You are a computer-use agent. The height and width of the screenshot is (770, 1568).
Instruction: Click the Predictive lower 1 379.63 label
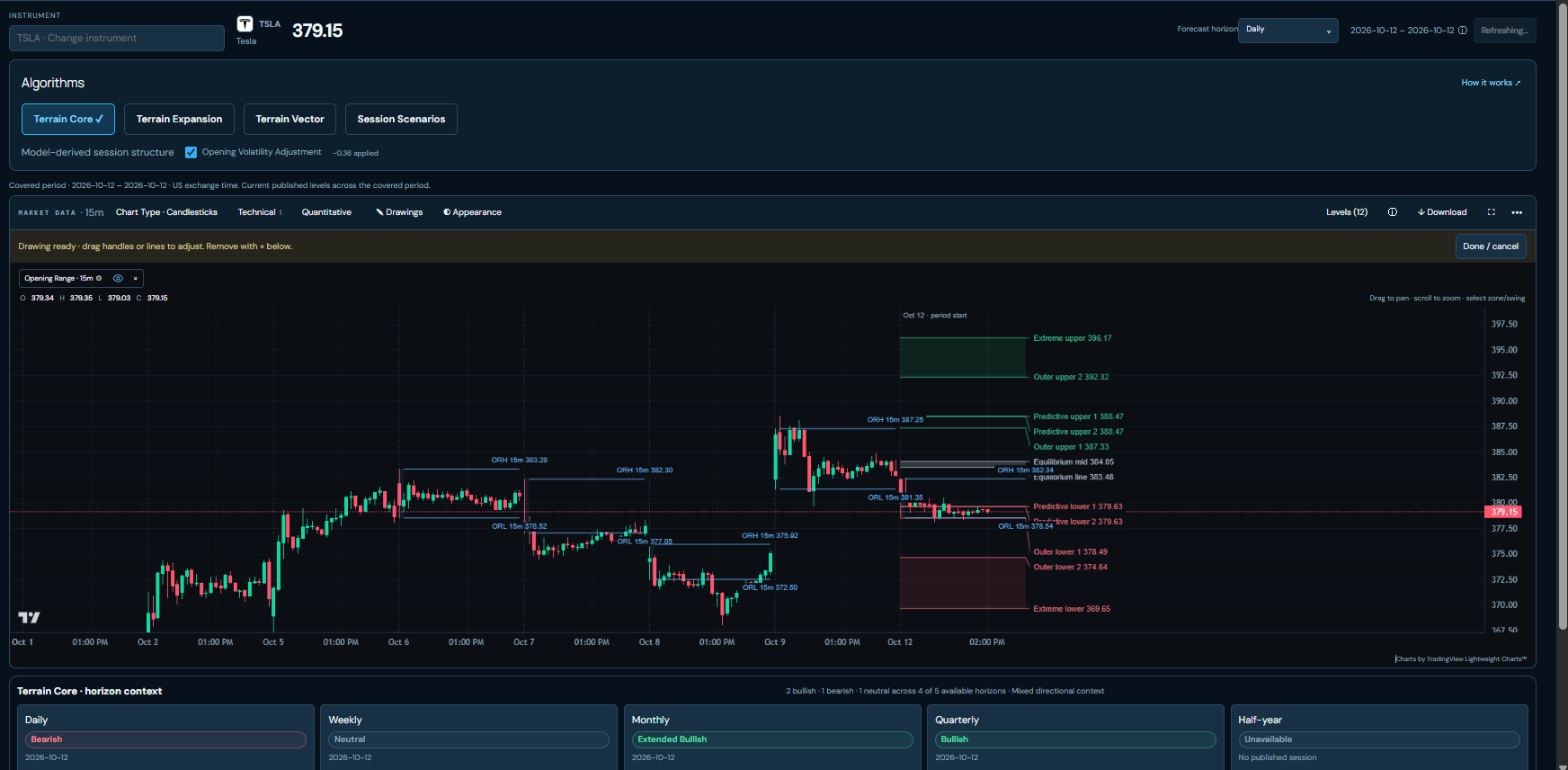(x=1077, y=506)
